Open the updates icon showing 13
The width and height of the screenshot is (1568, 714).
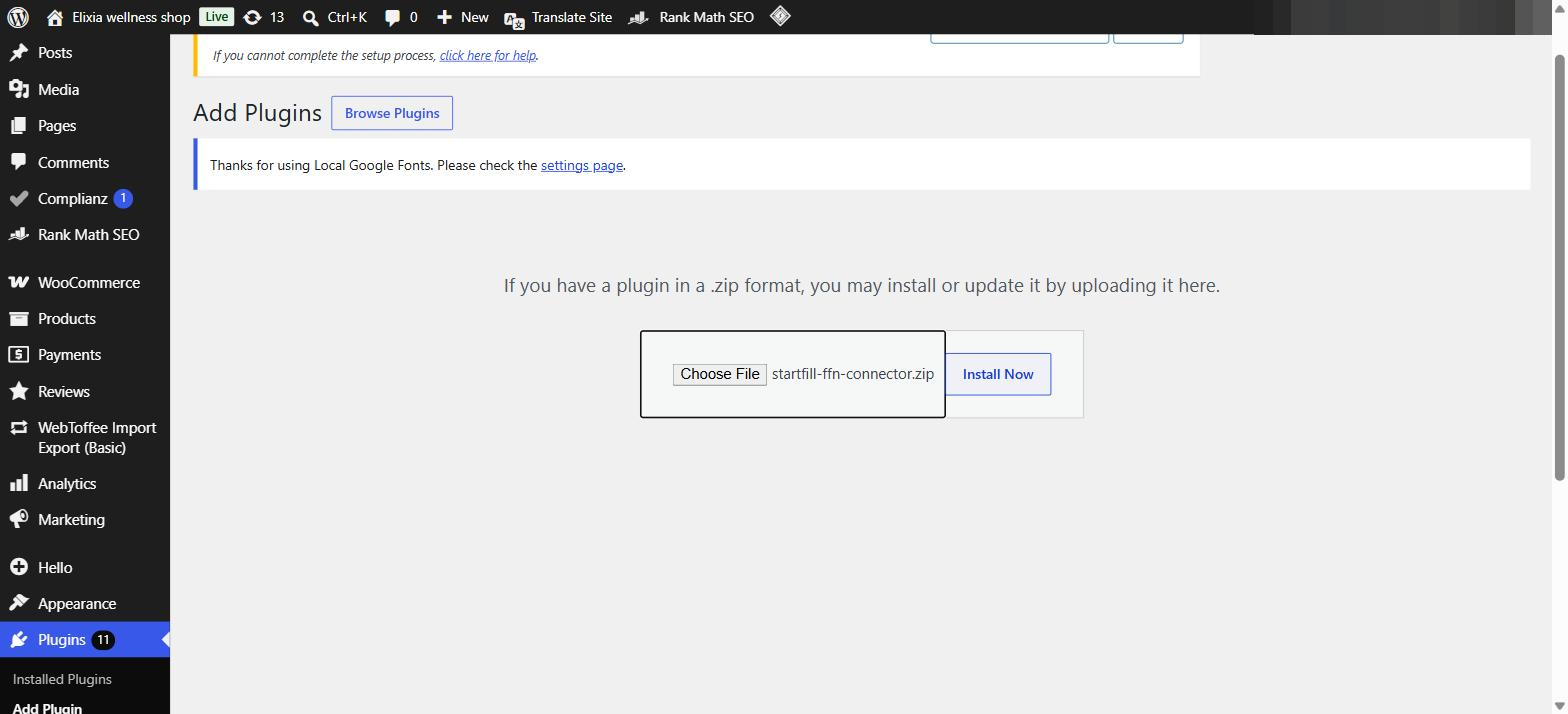coord(252,17)
